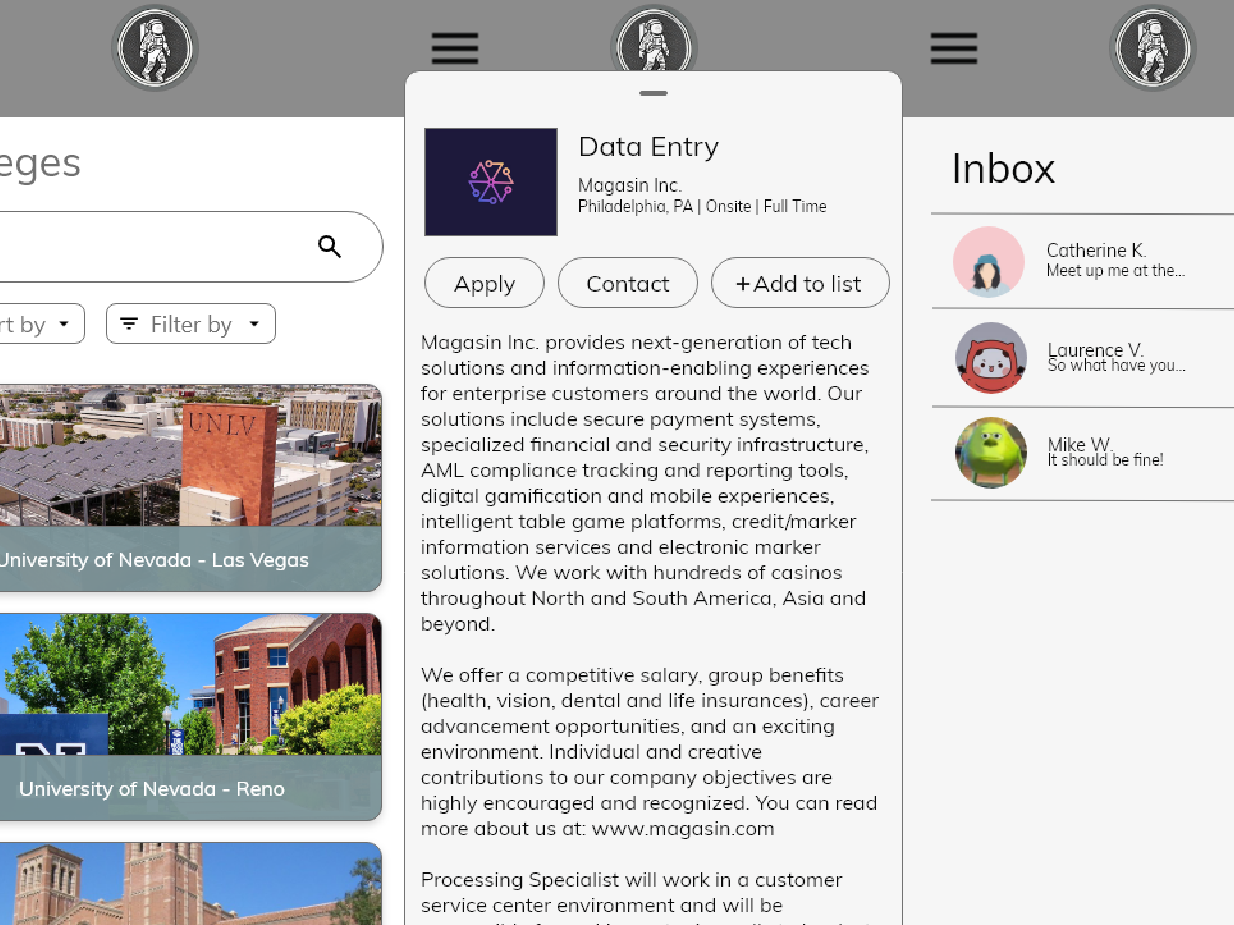Viewport: 1234px width, 925px height.
Task: Open the Catherine K. conversation
Action: coord(1082,262)
